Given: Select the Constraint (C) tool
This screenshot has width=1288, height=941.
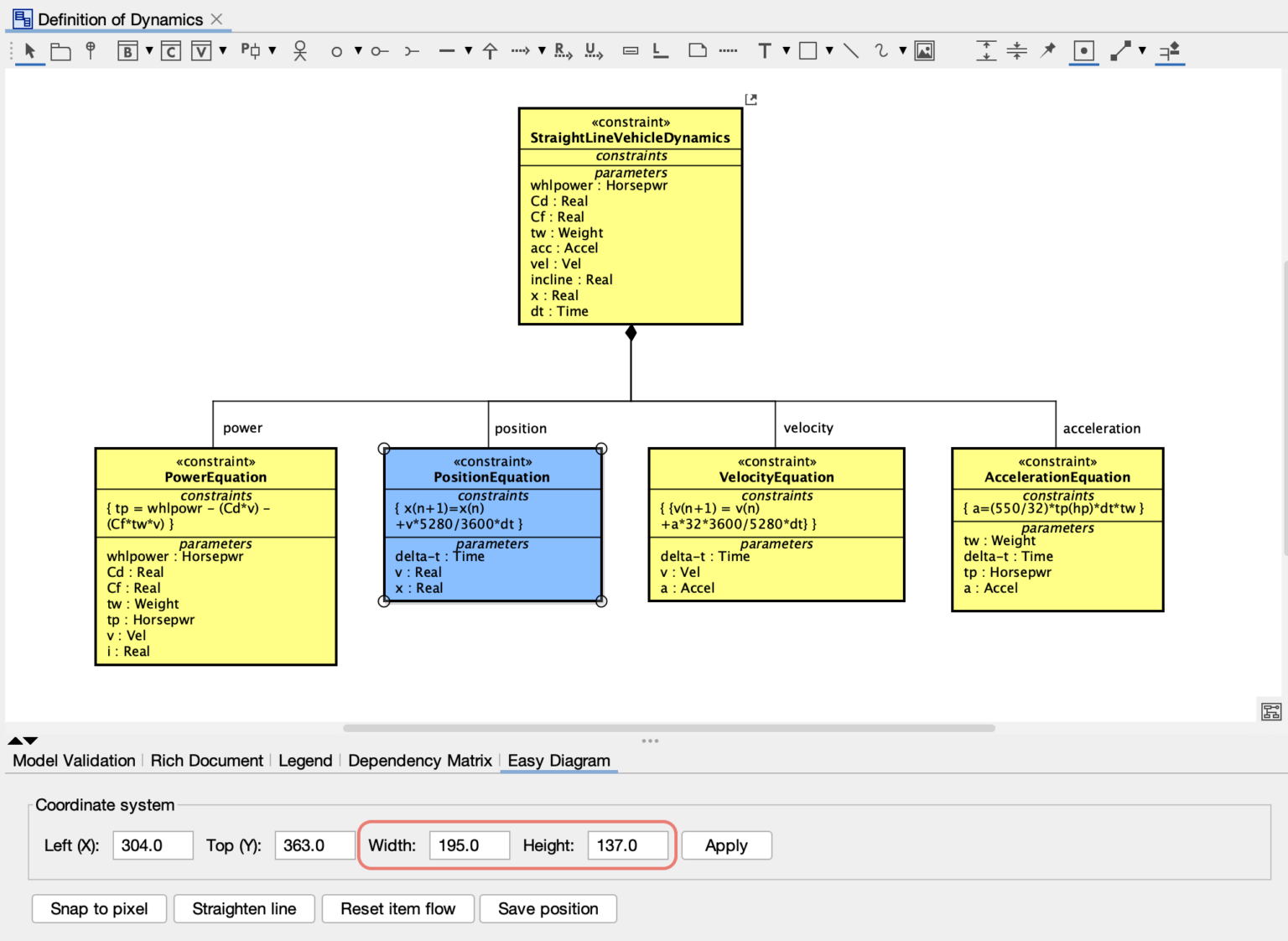Looking at the screenshot, I should [171, 50].
